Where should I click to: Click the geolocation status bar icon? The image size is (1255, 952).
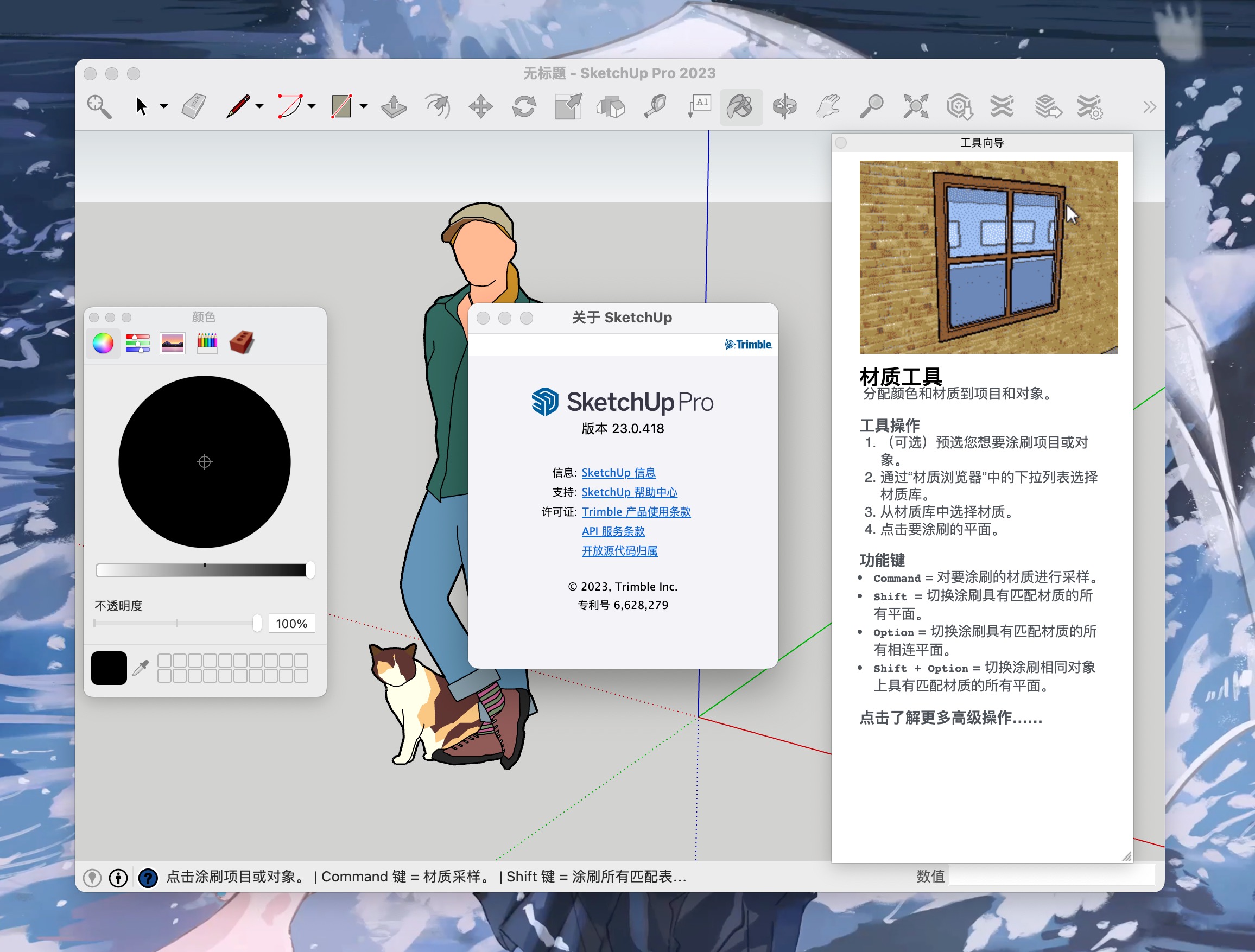(92, 878)
